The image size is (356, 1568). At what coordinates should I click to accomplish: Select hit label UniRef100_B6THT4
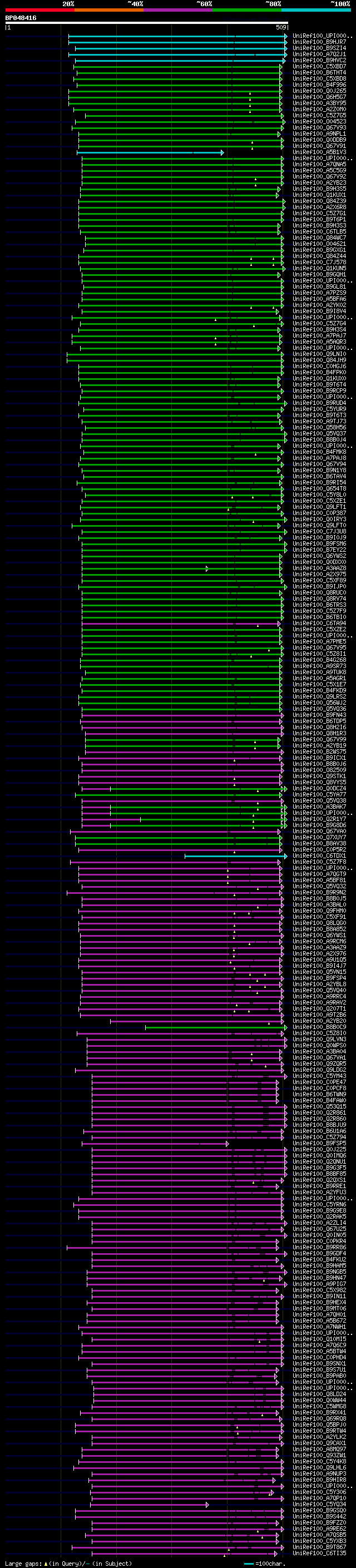pos(319,72)
